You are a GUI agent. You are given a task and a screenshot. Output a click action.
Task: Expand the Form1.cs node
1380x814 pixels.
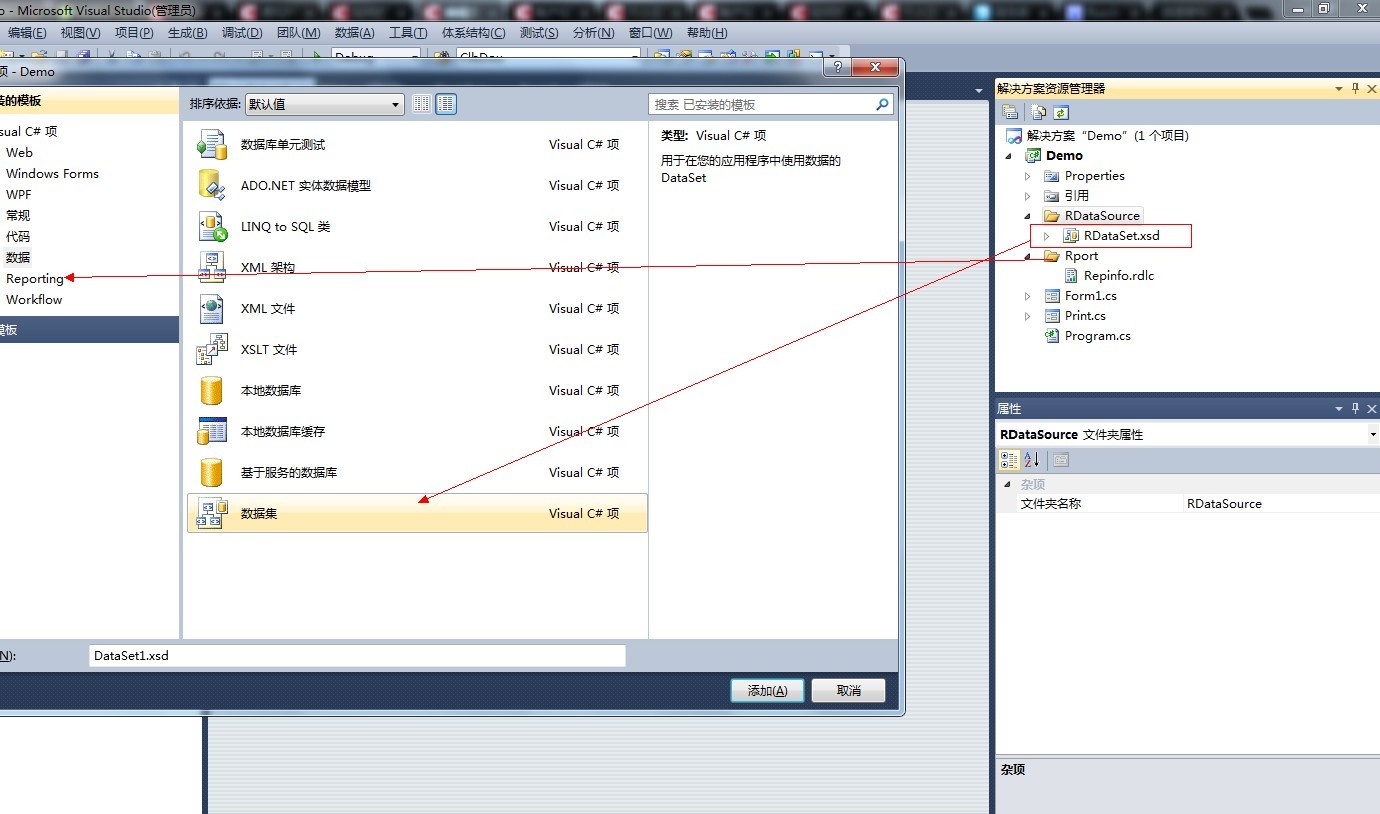point(1027,296)
